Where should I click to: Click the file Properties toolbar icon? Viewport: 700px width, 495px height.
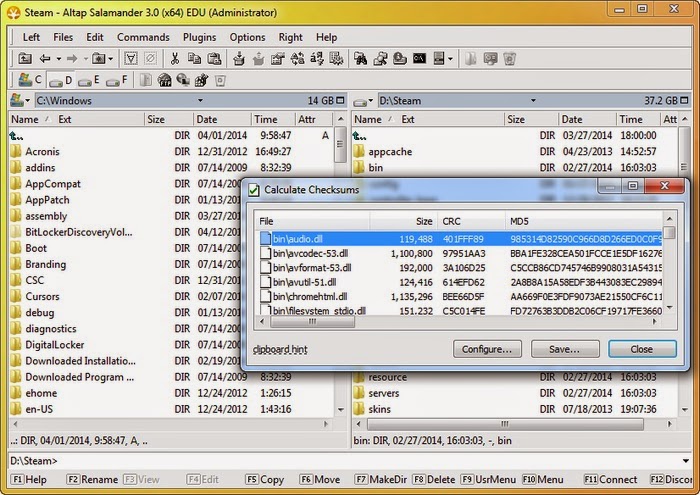(x=278, y=58)
